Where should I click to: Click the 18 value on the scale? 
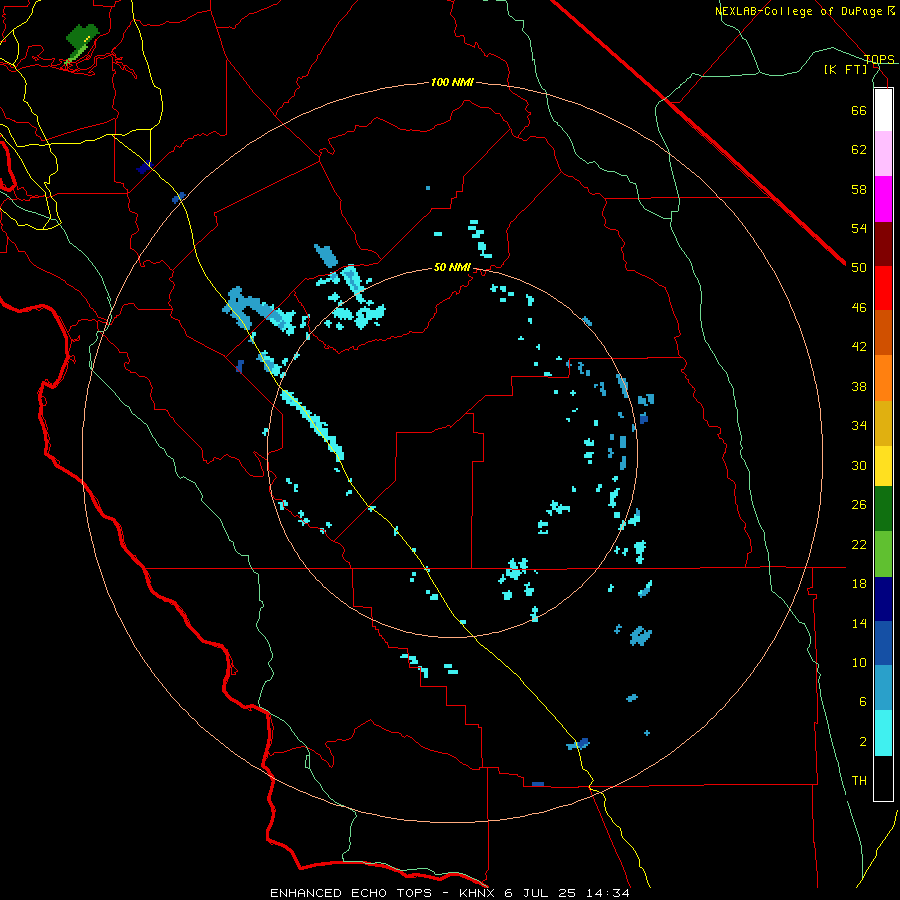[859, 584]
